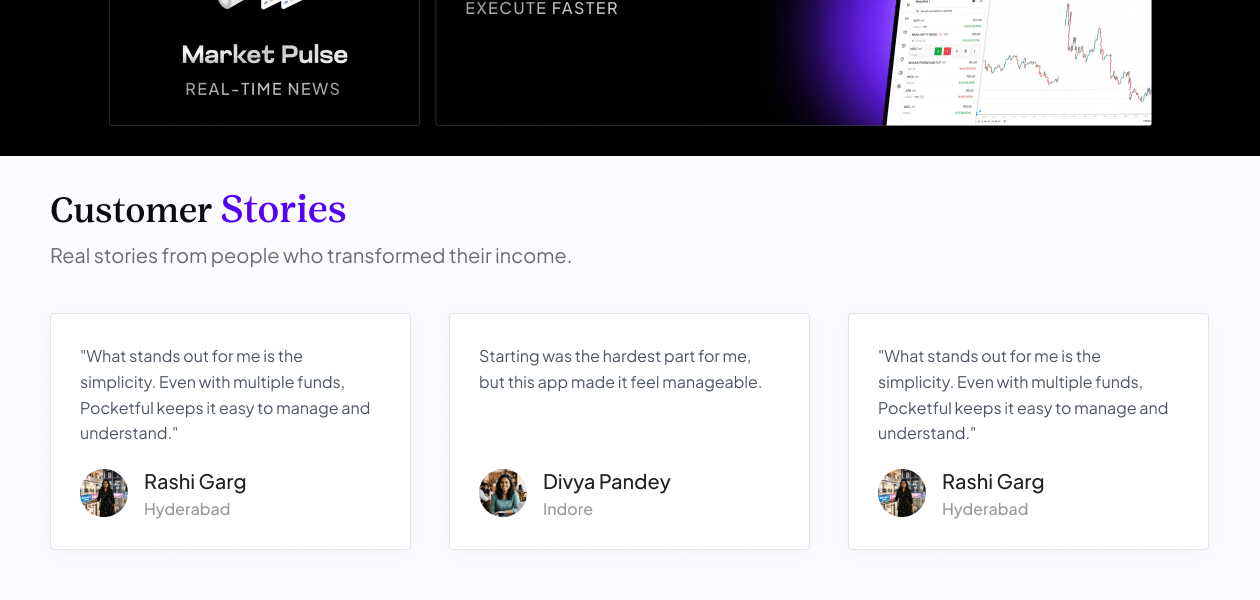Select the EXECUTE FASTER tagline
Screen dimensions: 1260x600
click(x=542, y=9)
